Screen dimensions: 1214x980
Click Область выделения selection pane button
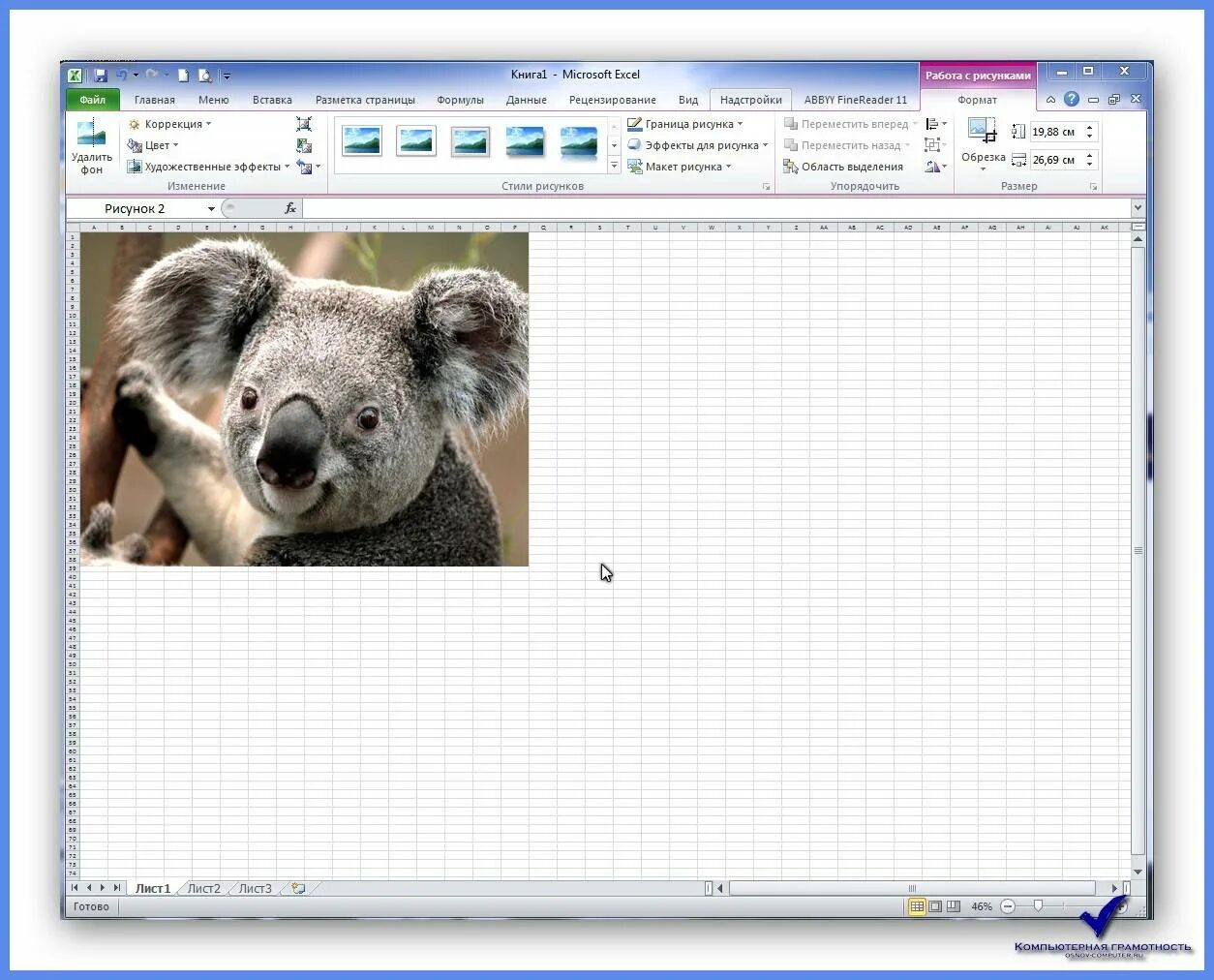(x=843, y=167)
